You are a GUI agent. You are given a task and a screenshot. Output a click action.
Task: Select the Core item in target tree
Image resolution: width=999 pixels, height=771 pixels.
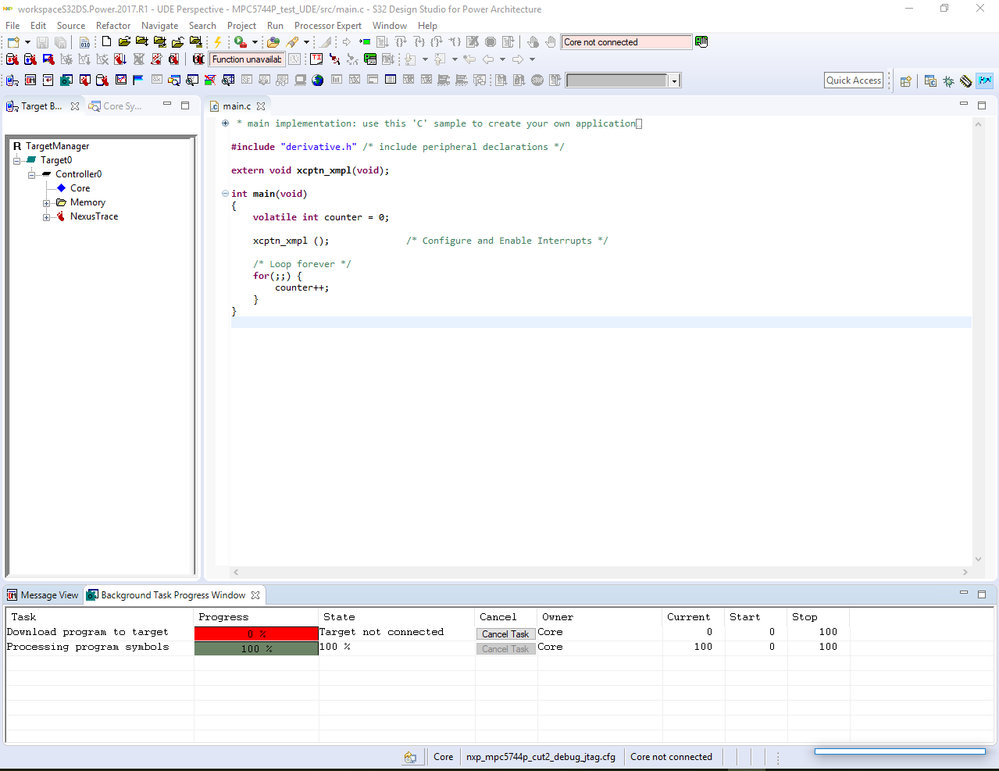[x=80, y=188]
